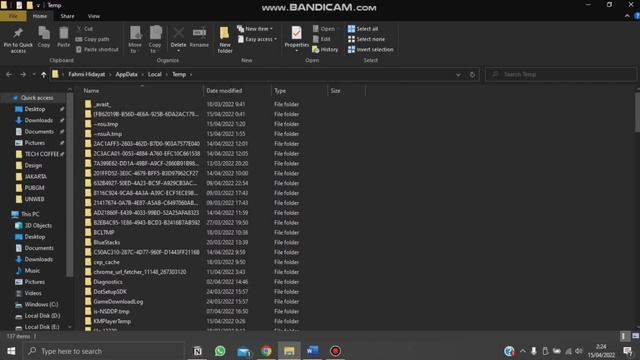Click Copy path in Clipboard group
The width and height of the screenshot is (640, 360).
pyautogui.click(x=92, y=39)
